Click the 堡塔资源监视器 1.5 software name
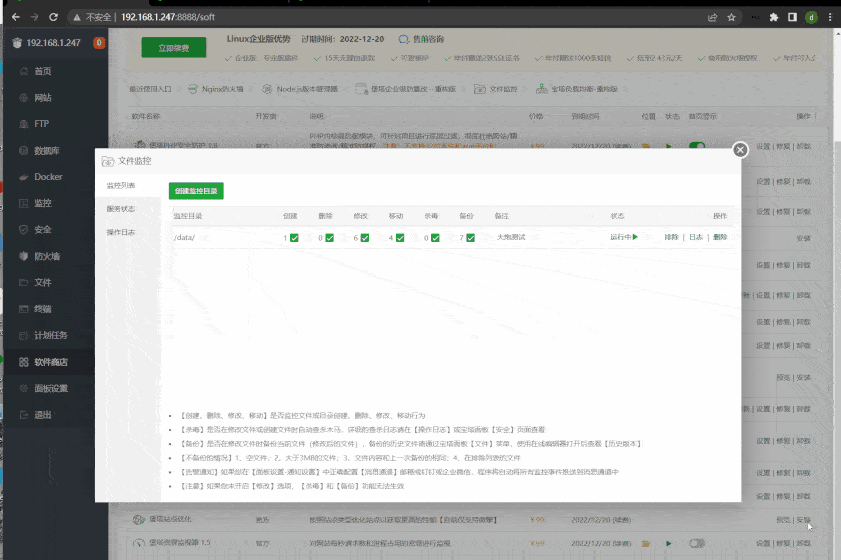 [180, 543]
